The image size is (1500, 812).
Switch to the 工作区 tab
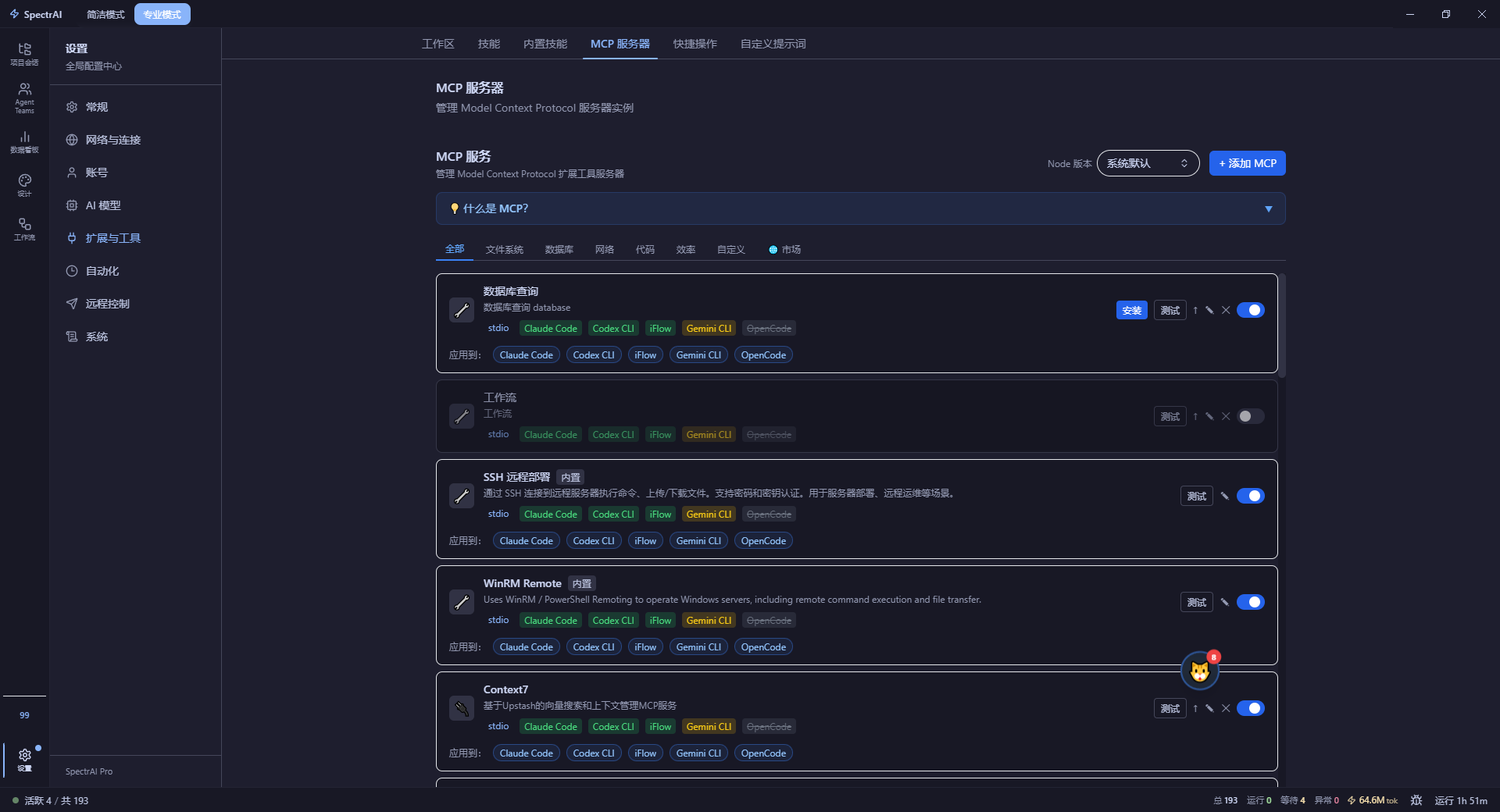[x=438, y=44]
